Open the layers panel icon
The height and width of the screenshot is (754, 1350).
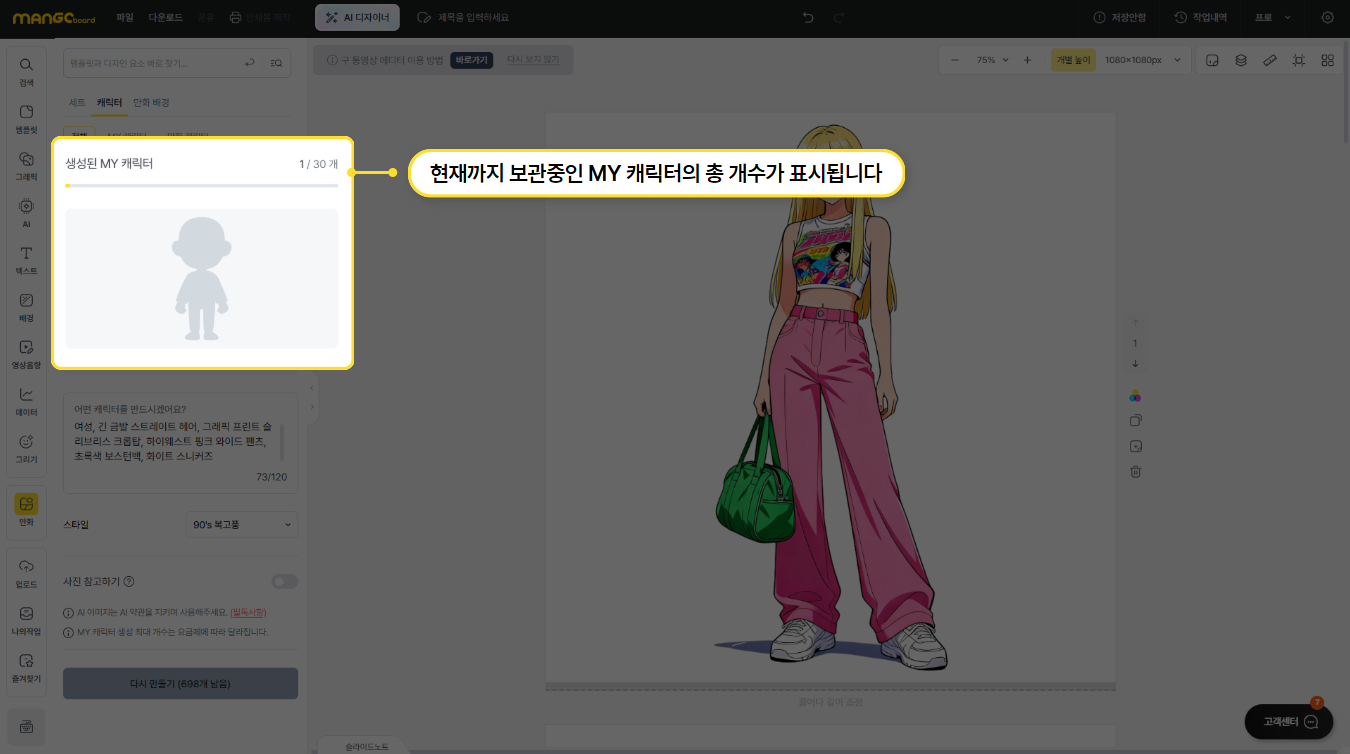click(x=1240, y=60)
